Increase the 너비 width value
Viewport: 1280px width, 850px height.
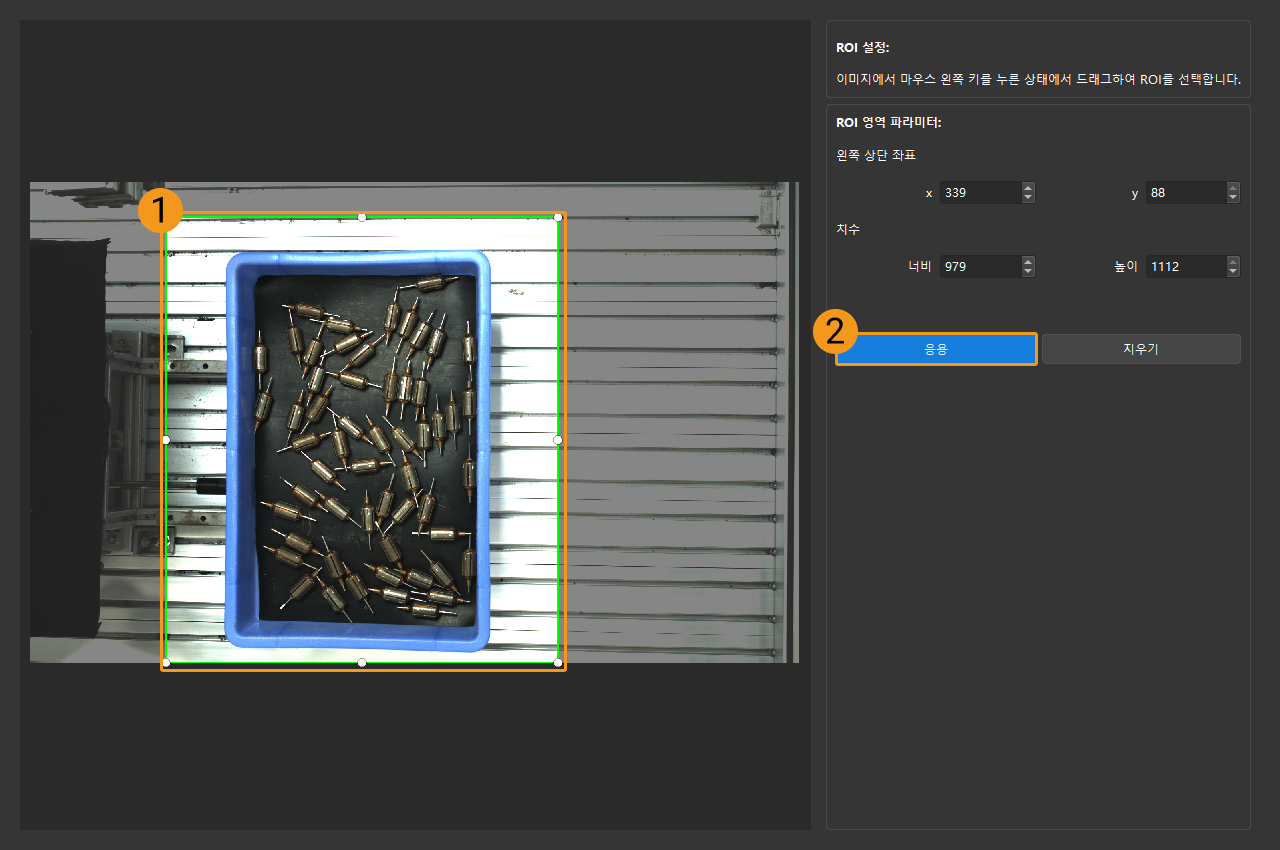(x=1028, y=262)
